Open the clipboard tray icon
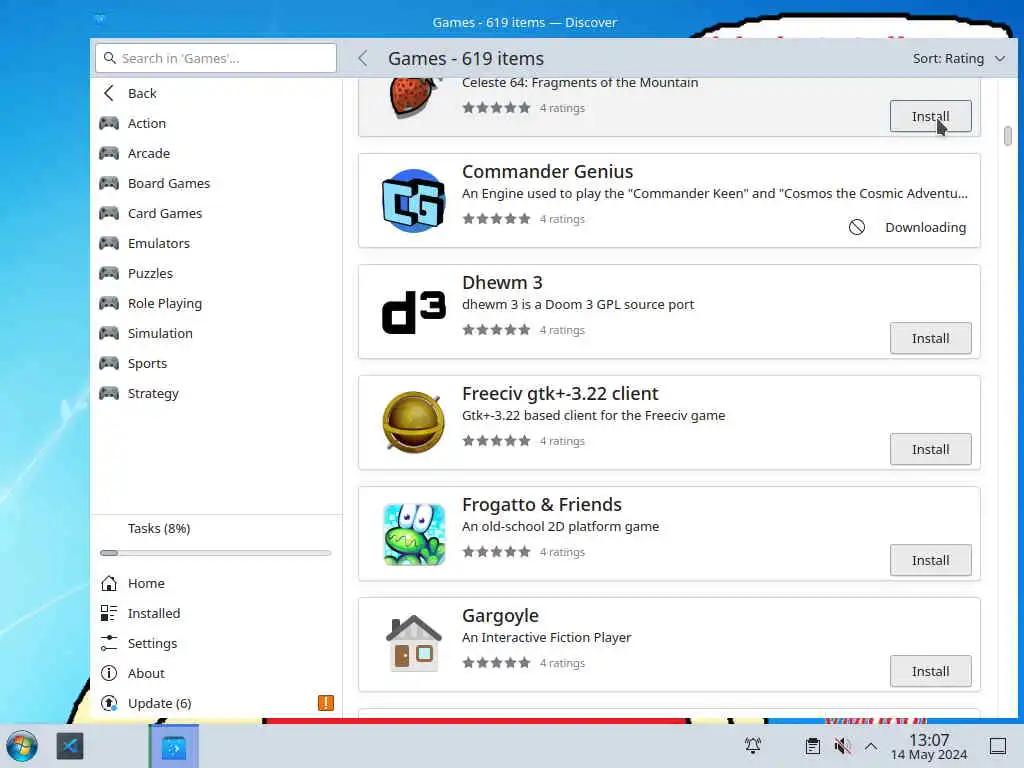The image size is (1024, 768). (812, 746)
